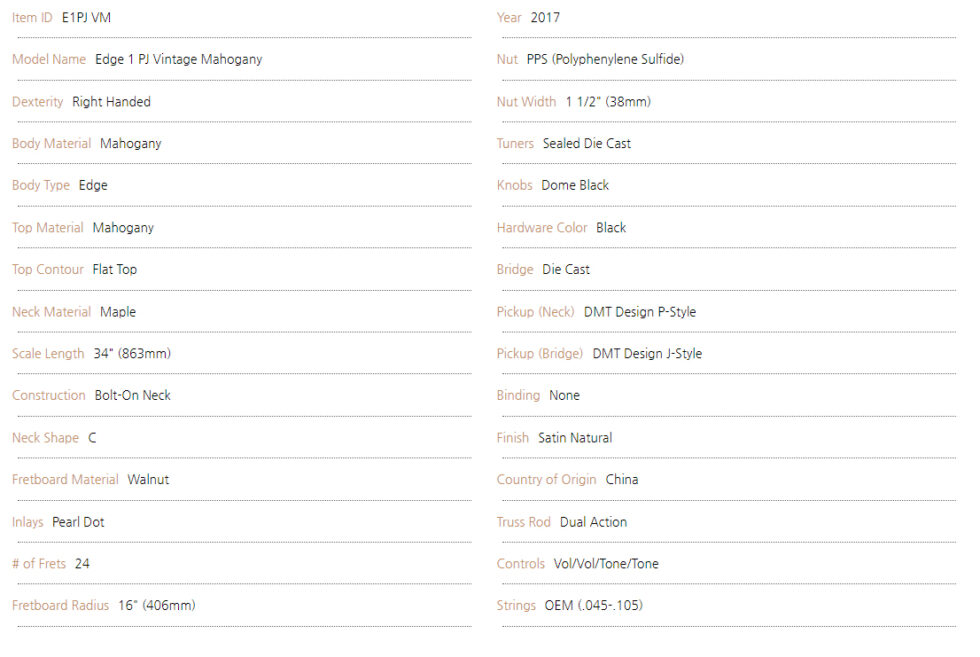Select the 'OEM (.045-.105)' value

click(594, 606)
